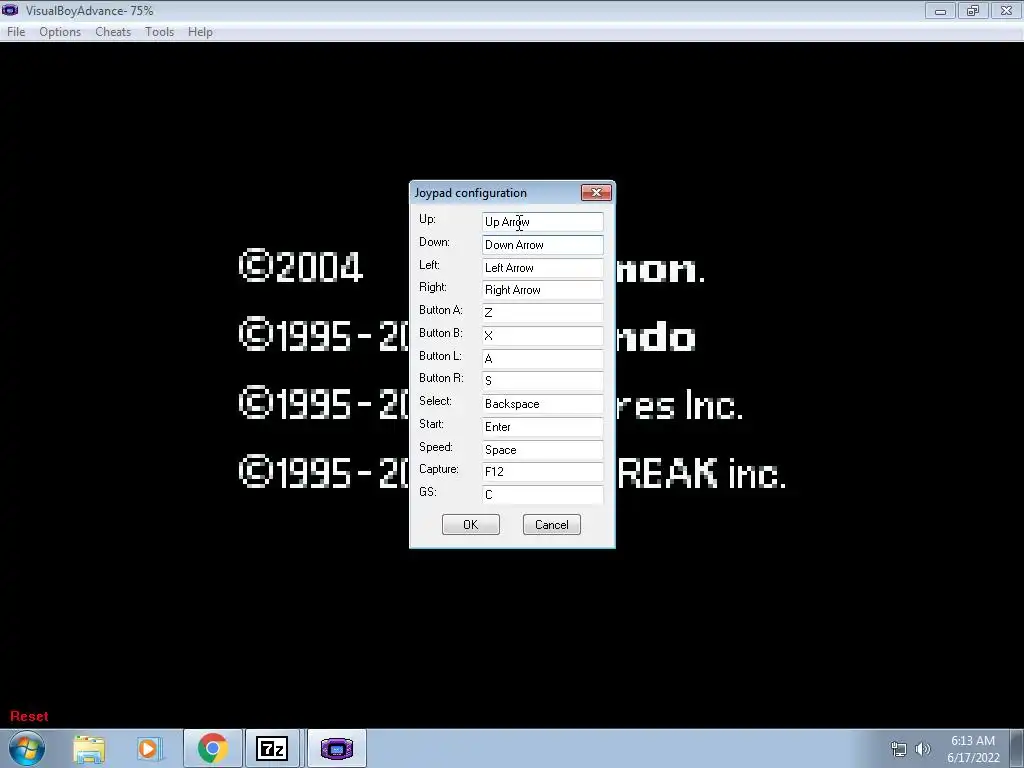Click the Up key field
The height and width of the screenshot is (768, 1024).
[x=543, y=222]
